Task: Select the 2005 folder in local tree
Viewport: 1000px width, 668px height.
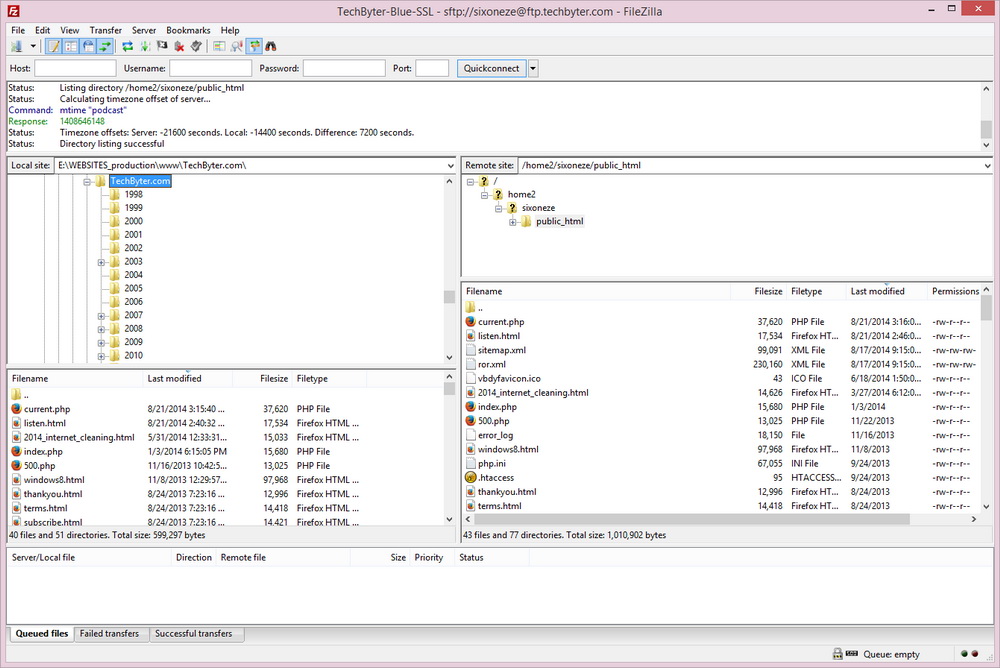Action: pos(133,288)
